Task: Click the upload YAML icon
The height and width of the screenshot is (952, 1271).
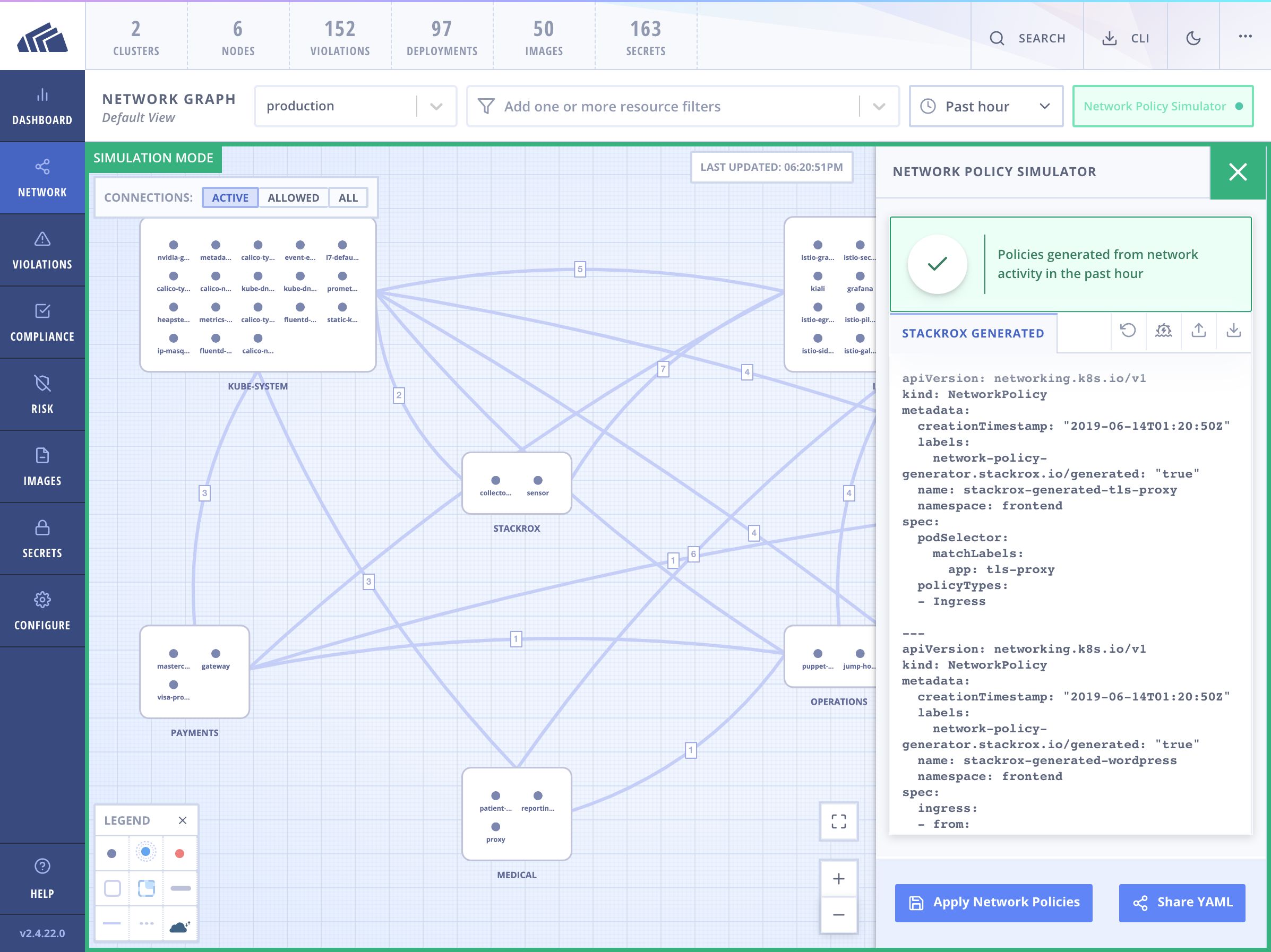Action: 1199,330
